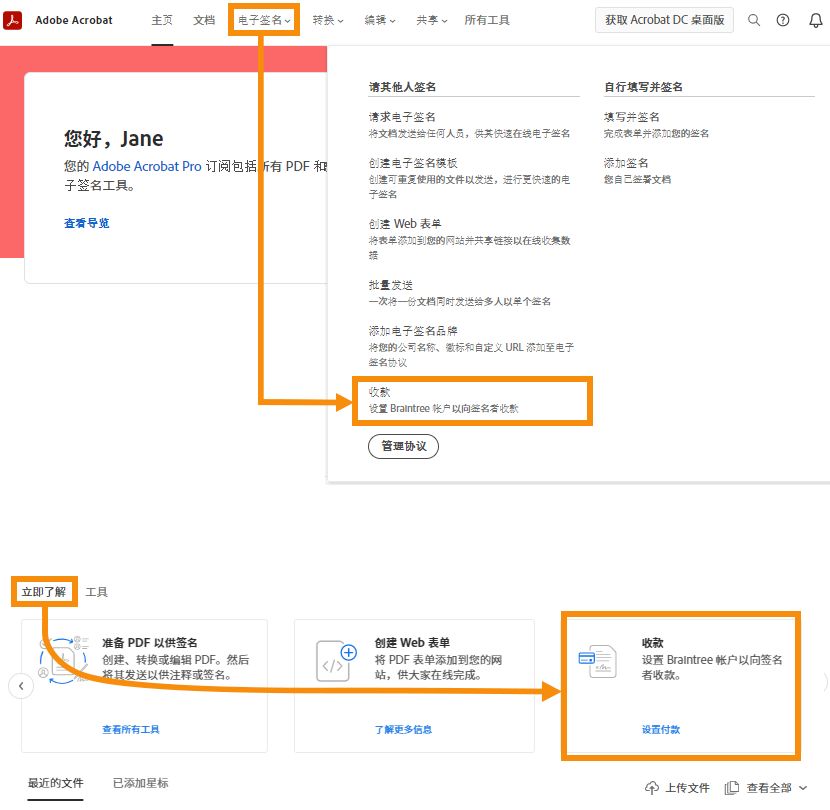This screenshot has height=810, width=830.
Task: Switch to the 工具 tab
Action: (96, 591)
